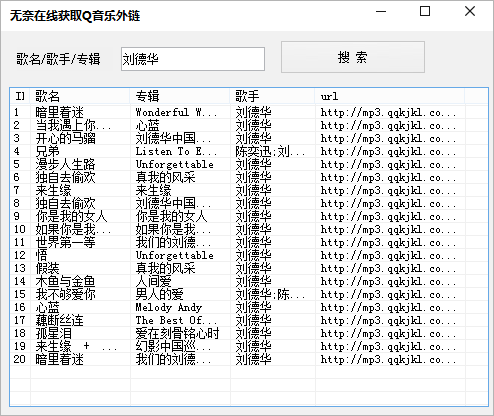Select song 如果你是我... in row 10
The height and width of the screenshot is (416, 494).
pos(73,229)
